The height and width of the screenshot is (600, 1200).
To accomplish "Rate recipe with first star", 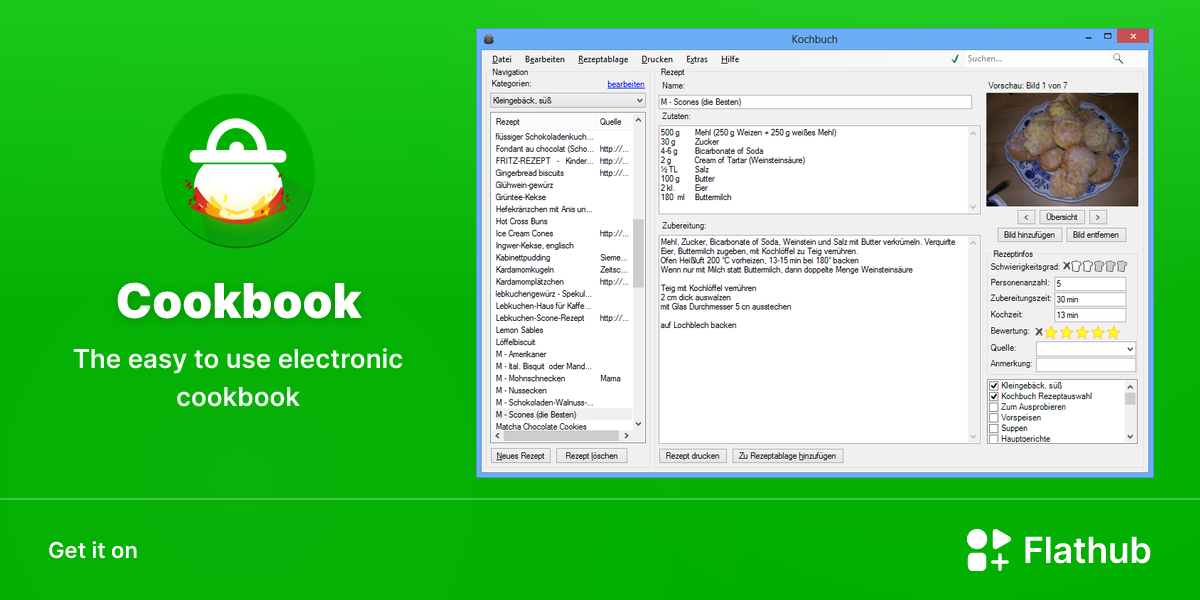I will (x=1052, y=331).
